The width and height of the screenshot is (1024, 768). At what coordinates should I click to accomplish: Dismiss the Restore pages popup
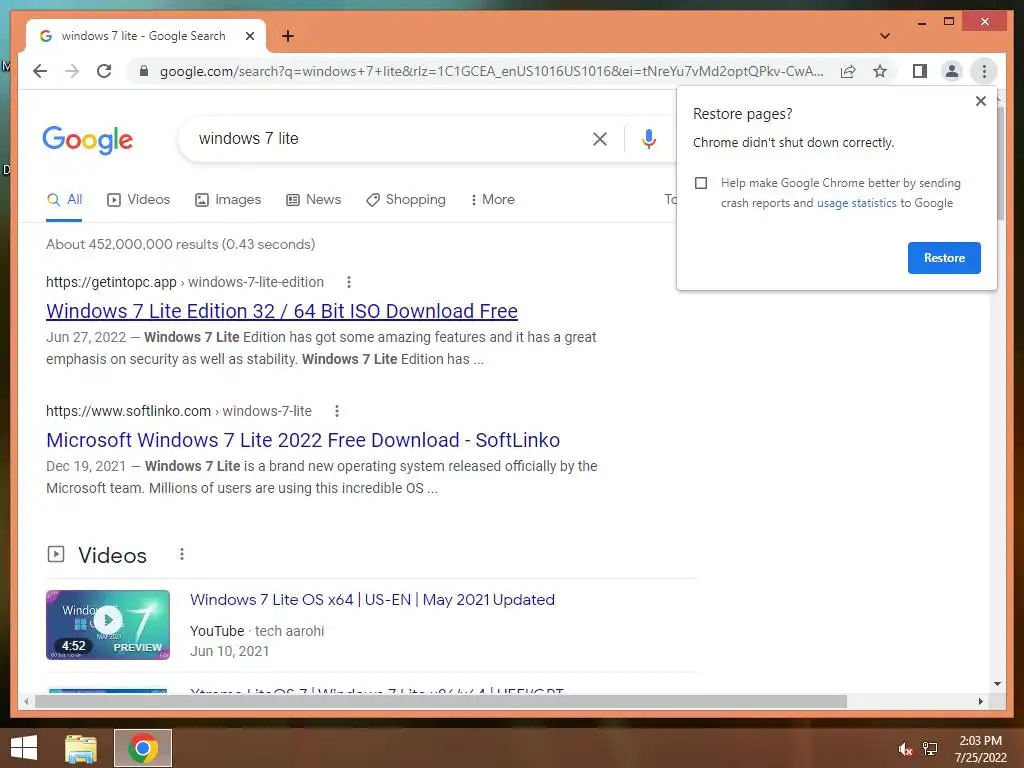click(x=980, y=101)
